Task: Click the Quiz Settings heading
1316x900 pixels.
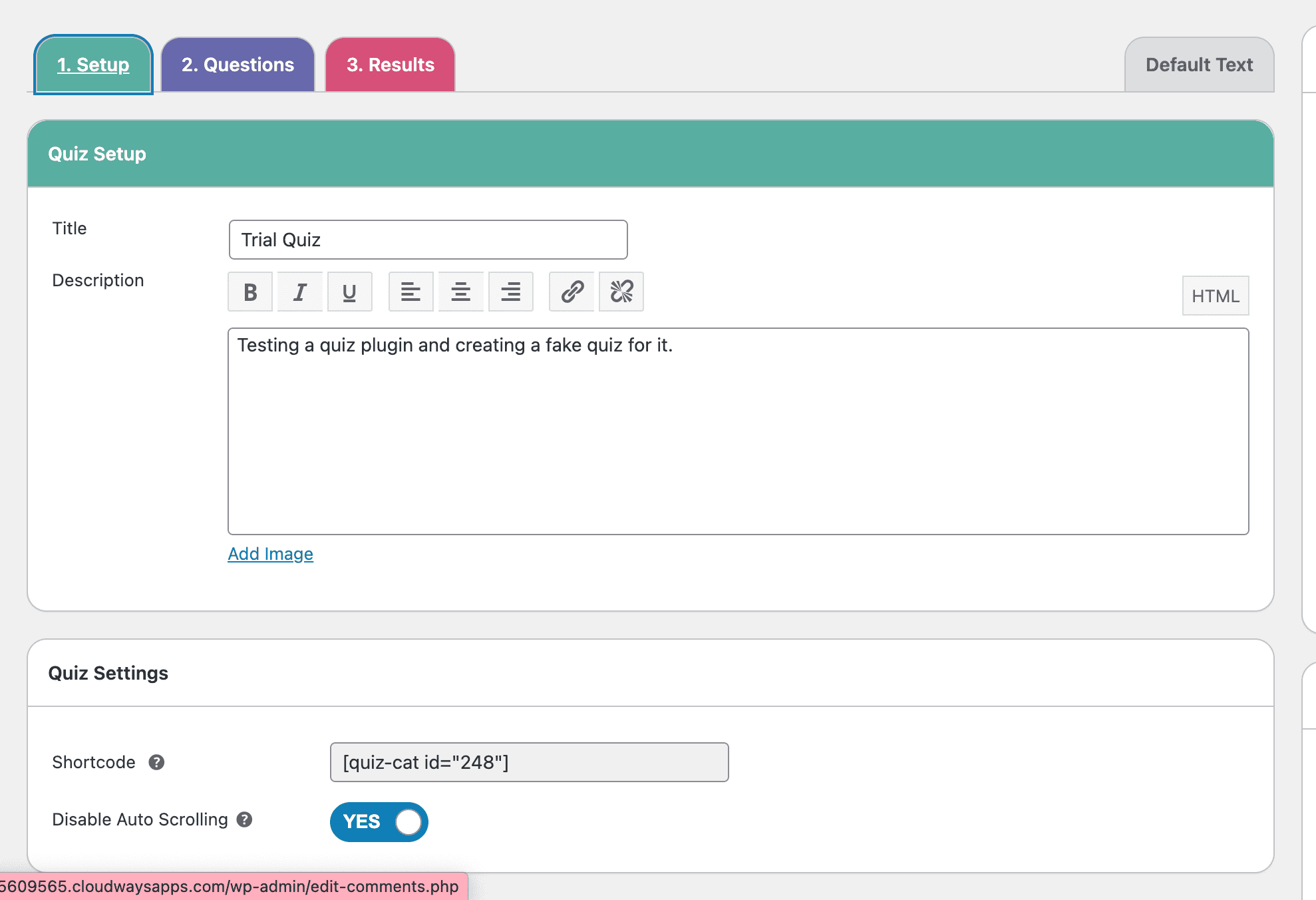Action: (108, 673)
